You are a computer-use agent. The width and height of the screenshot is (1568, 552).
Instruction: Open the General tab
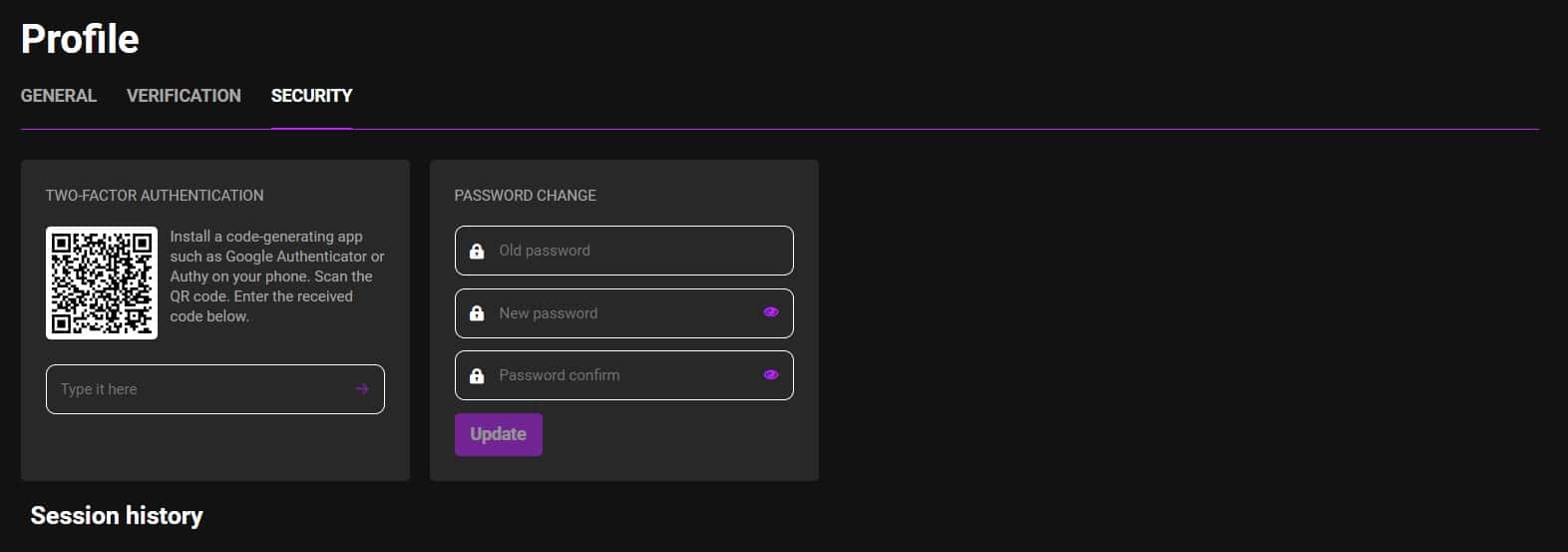pos(59,96)
